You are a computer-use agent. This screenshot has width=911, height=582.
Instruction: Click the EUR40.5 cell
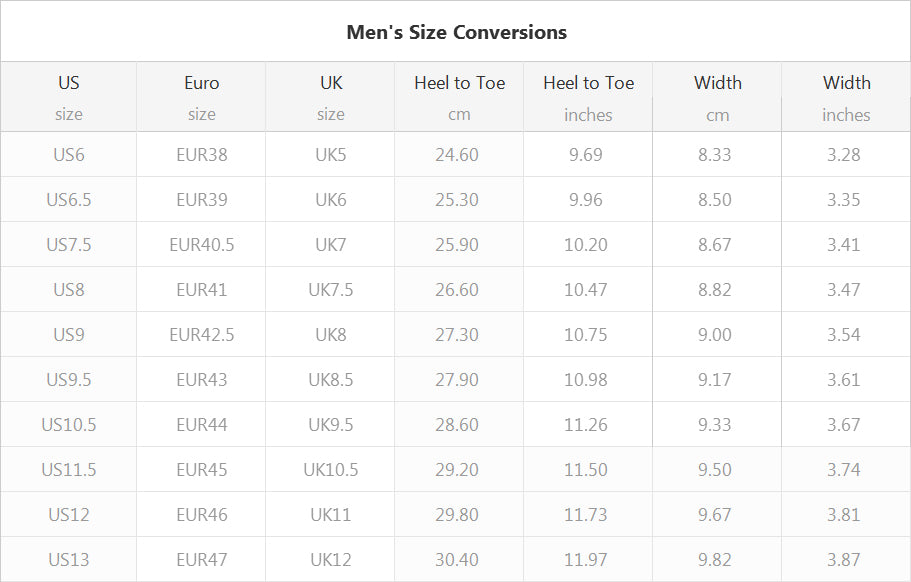201,245
